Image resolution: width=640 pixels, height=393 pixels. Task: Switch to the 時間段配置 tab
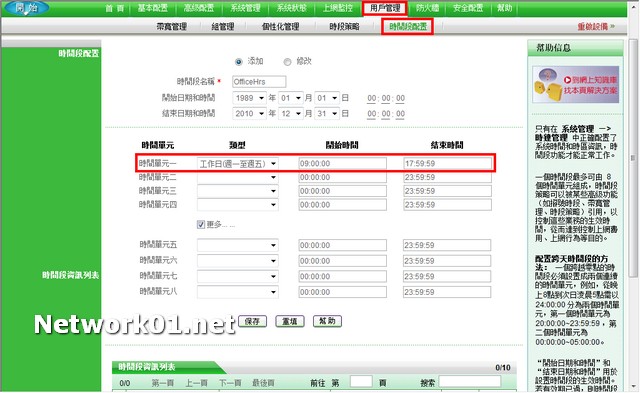(x=407, y=27)
